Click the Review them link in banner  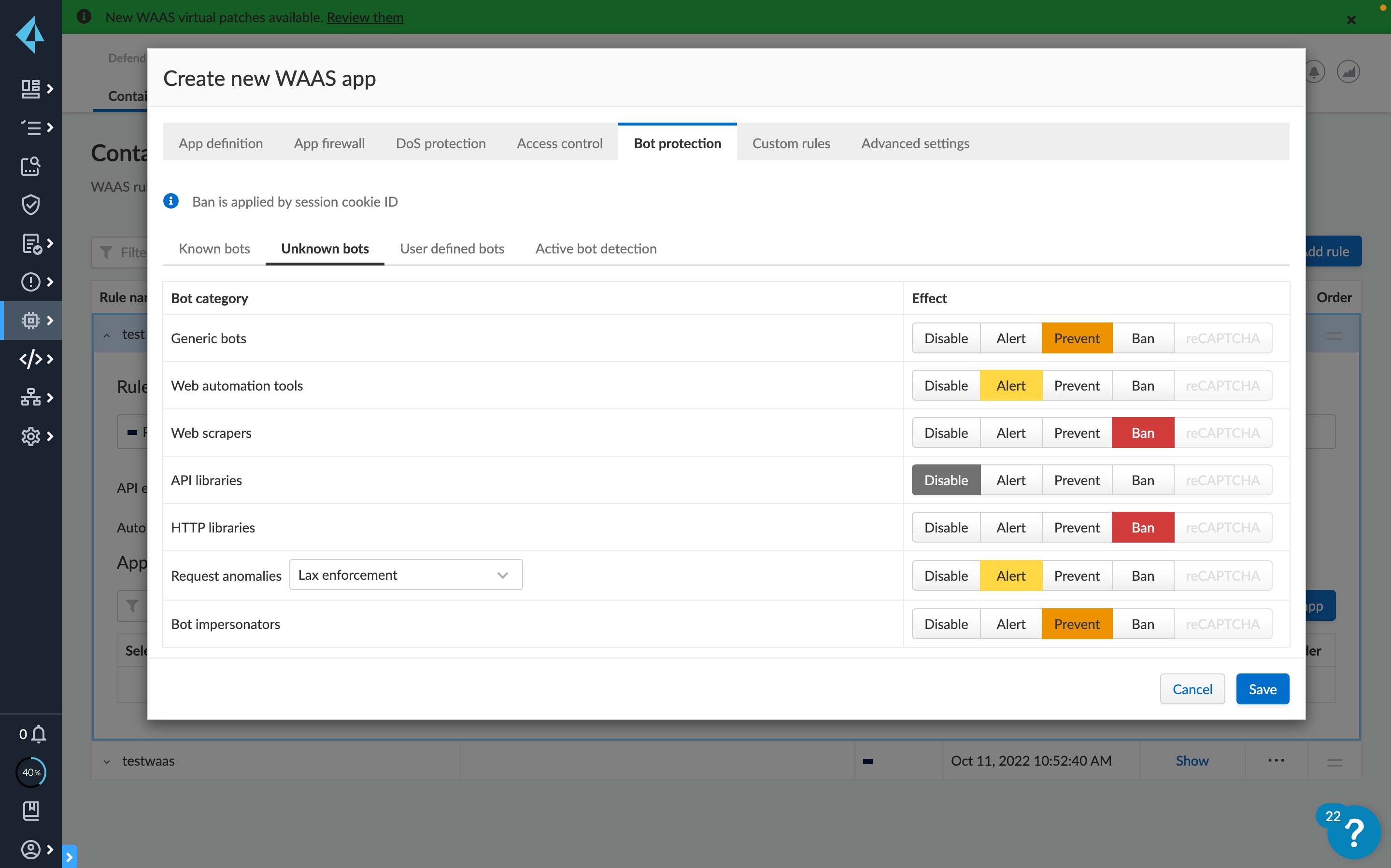coord(365,17)
